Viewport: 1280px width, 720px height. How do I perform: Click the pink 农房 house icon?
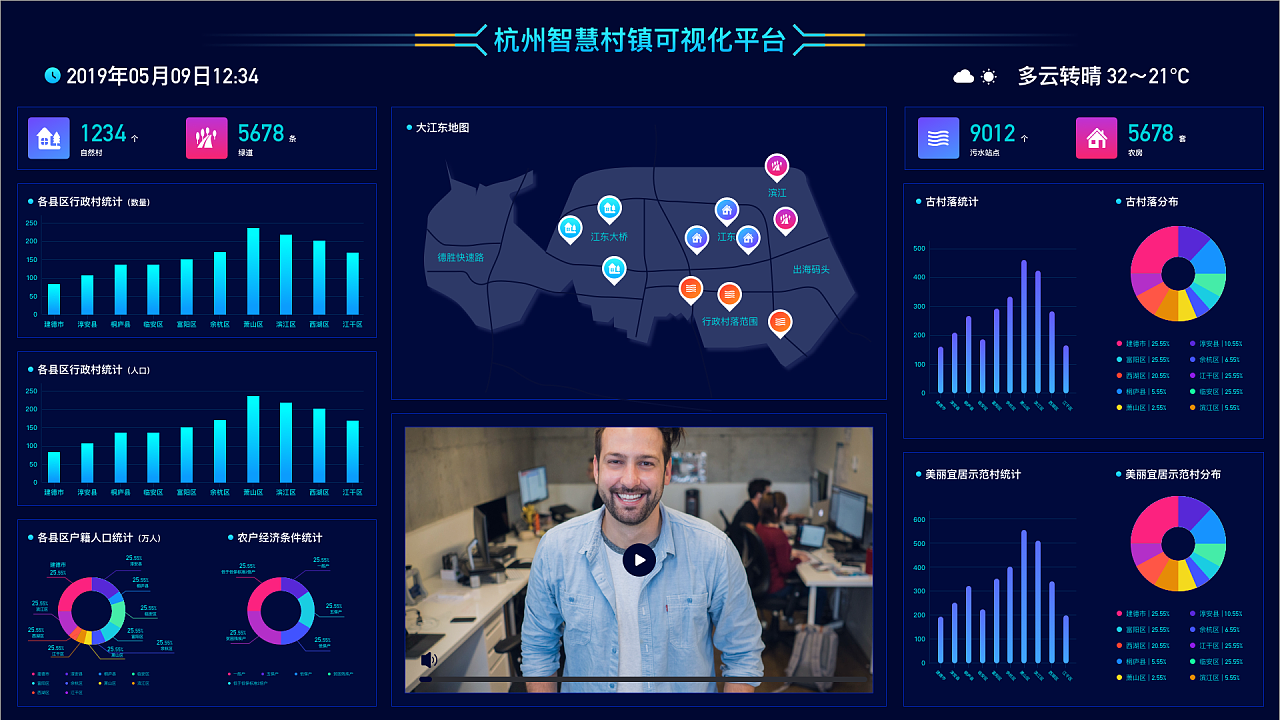pyautogui.click(x=1097, y=138)
